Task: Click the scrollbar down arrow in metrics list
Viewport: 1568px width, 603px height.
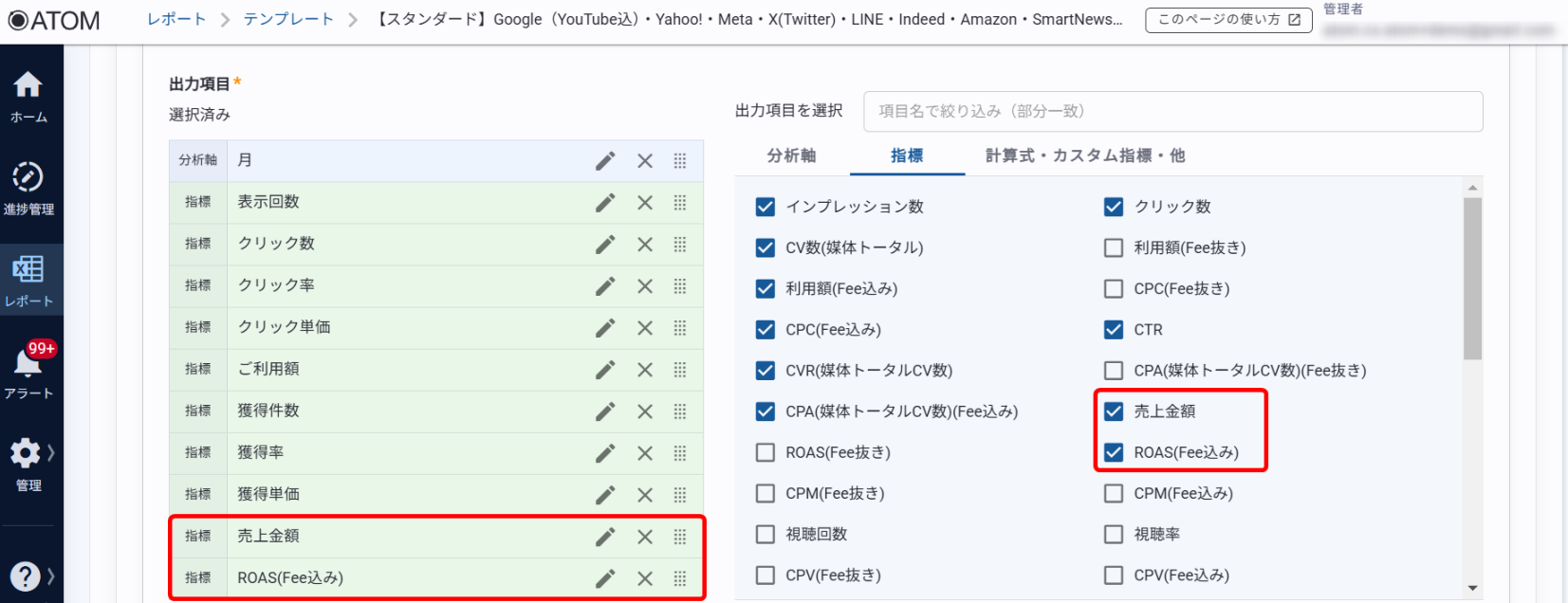Action: (1472, 588)
